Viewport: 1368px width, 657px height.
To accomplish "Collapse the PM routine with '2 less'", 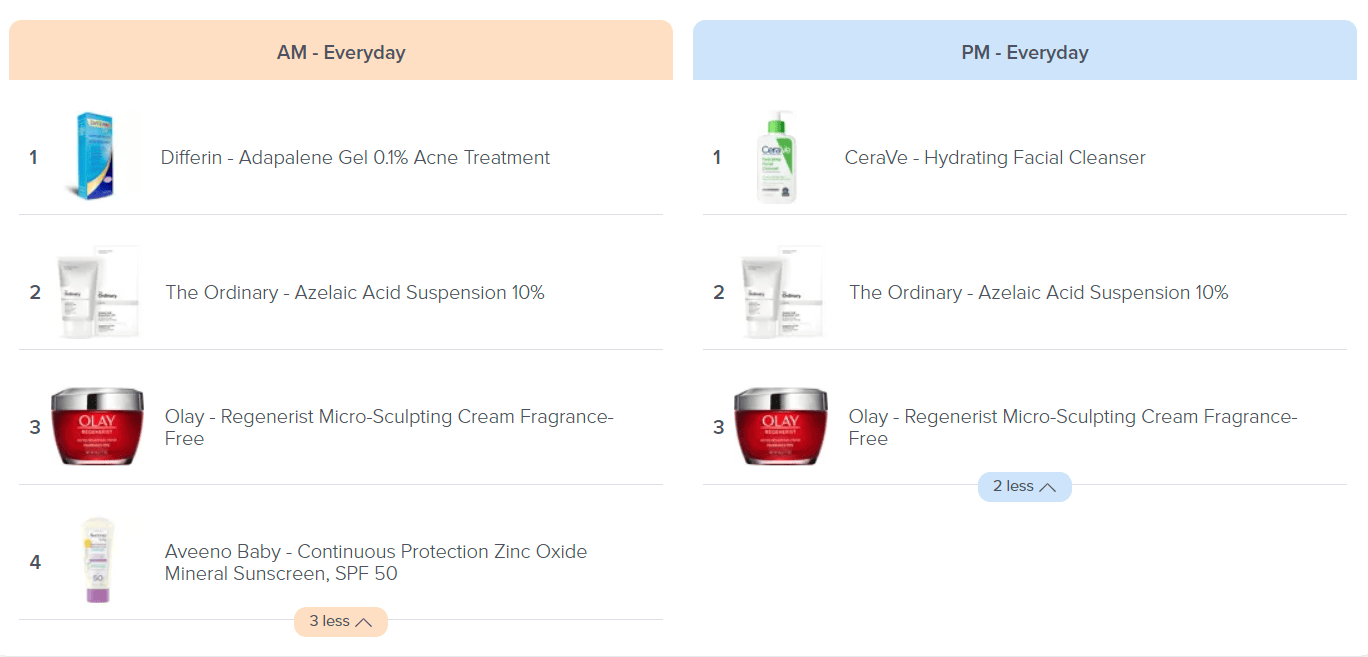I will [1024, 487].
